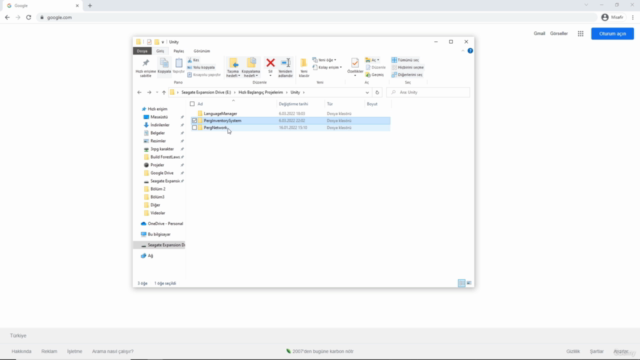Screen dimensions: 640x360
Task: Click the Reklam footer link
Action: point(49,351)
